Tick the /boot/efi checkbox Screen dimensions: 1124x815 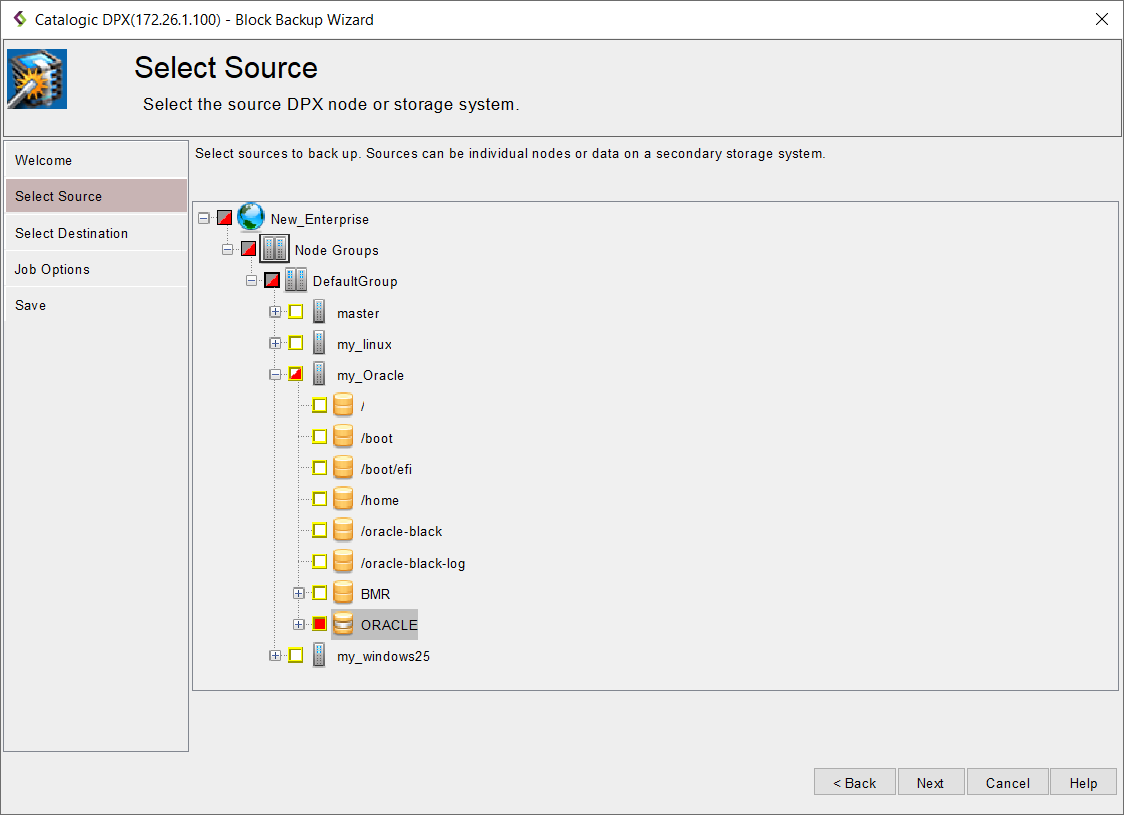(320, 468)
